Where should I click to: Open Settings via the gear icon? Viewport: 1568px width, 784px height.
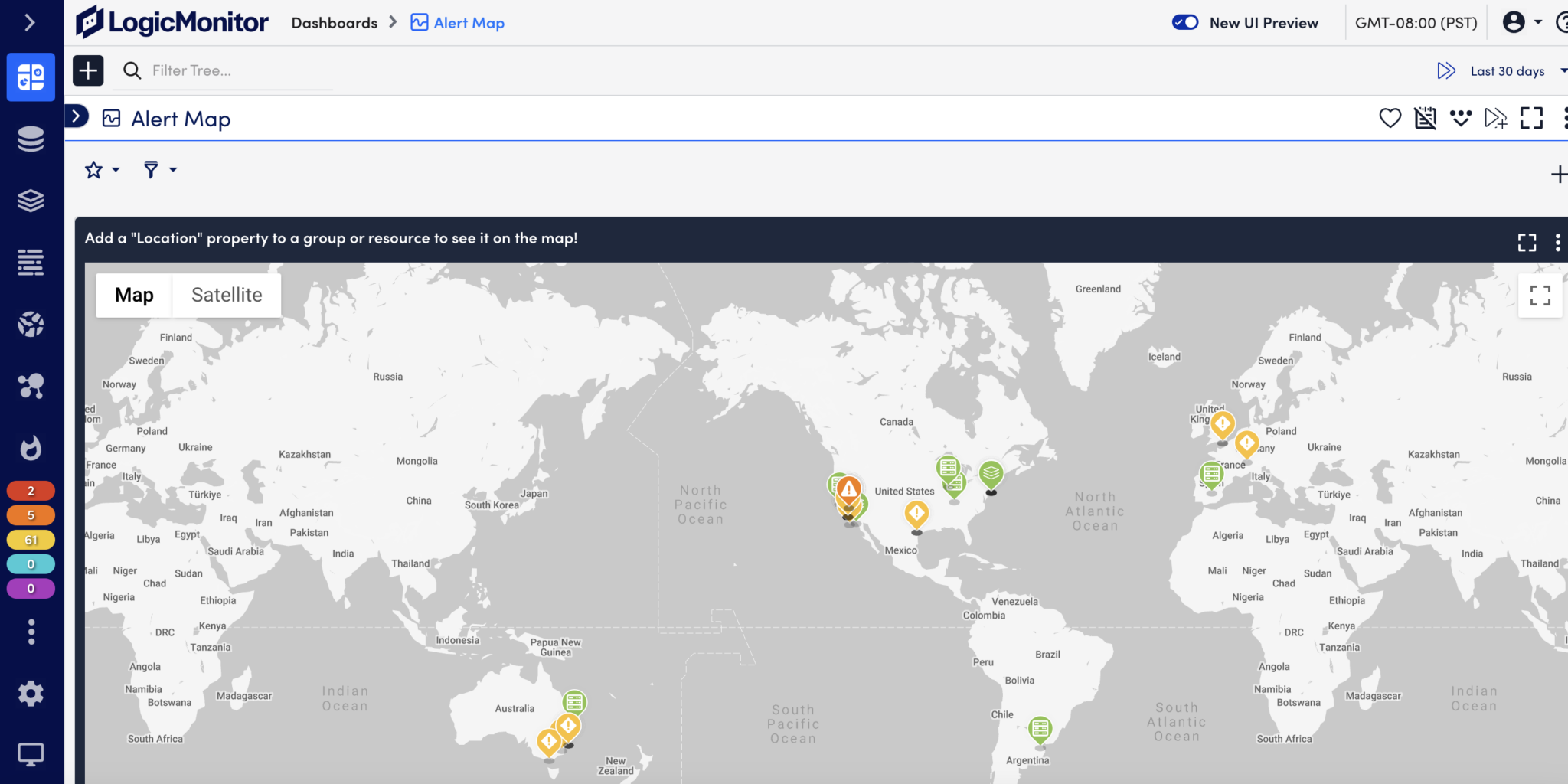(31, 694)
